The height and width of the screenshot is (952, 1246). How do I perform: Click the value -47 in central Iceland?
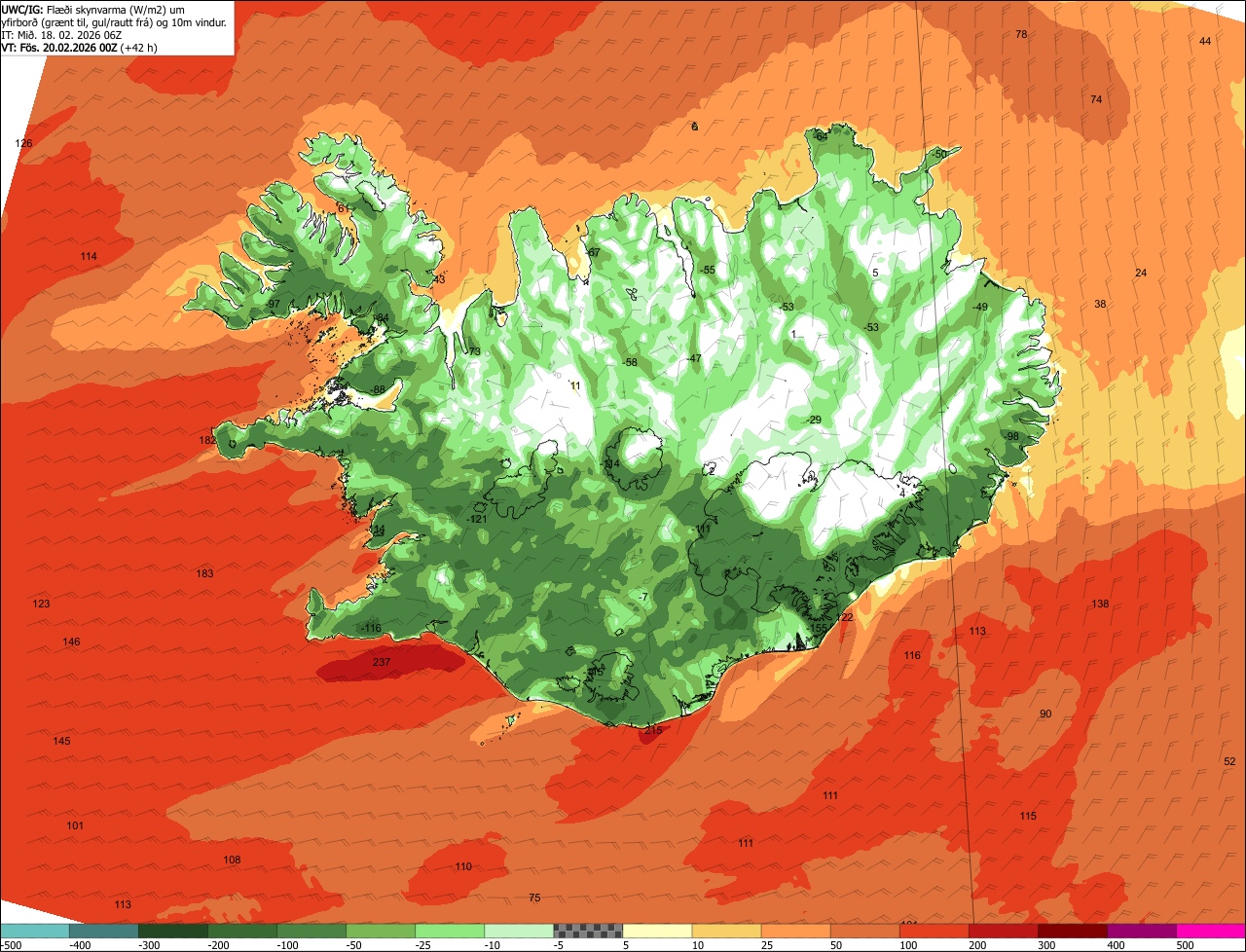click(694, 358)
